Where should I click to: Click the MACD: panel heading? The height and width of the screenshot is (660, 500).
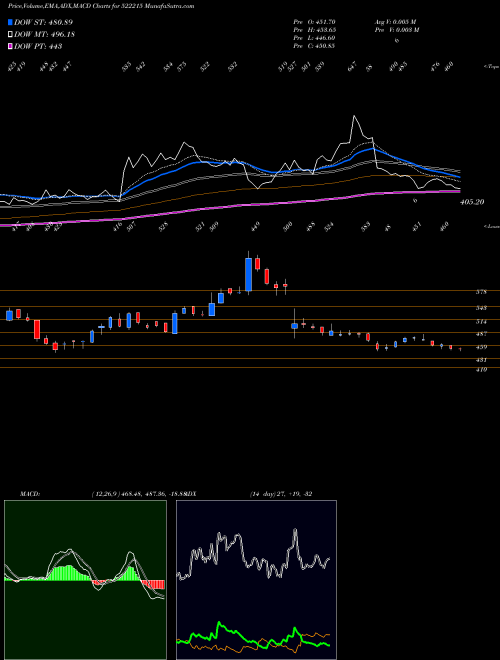[x=29, y=493]
